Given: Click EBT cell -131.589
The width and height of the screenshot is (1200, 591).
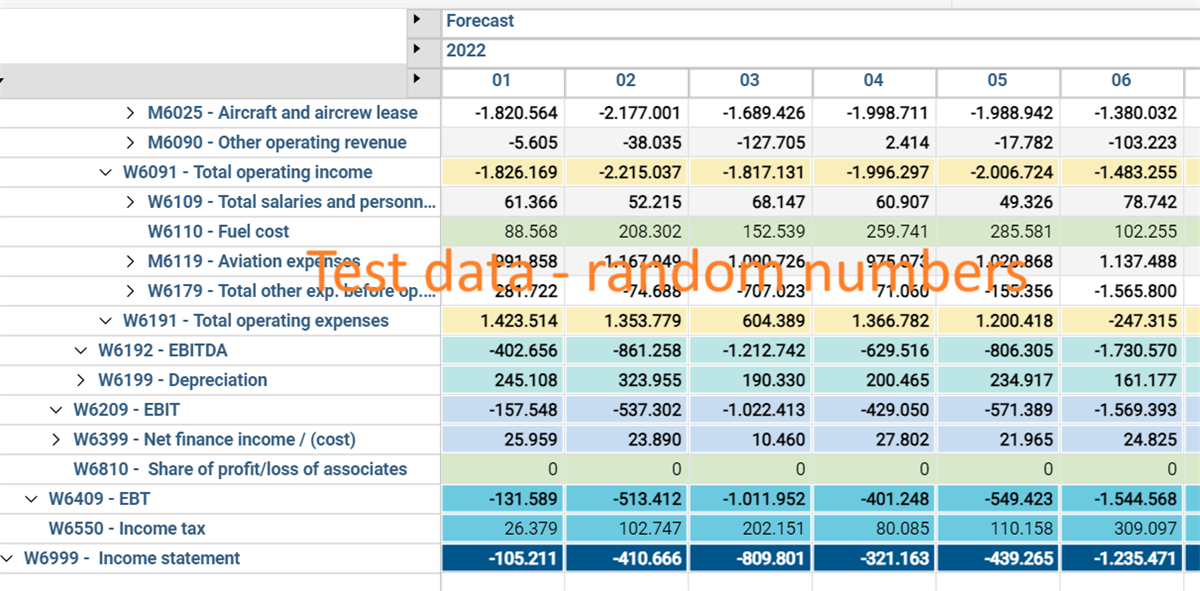Looking at the screenshot, I should point(503,499).
